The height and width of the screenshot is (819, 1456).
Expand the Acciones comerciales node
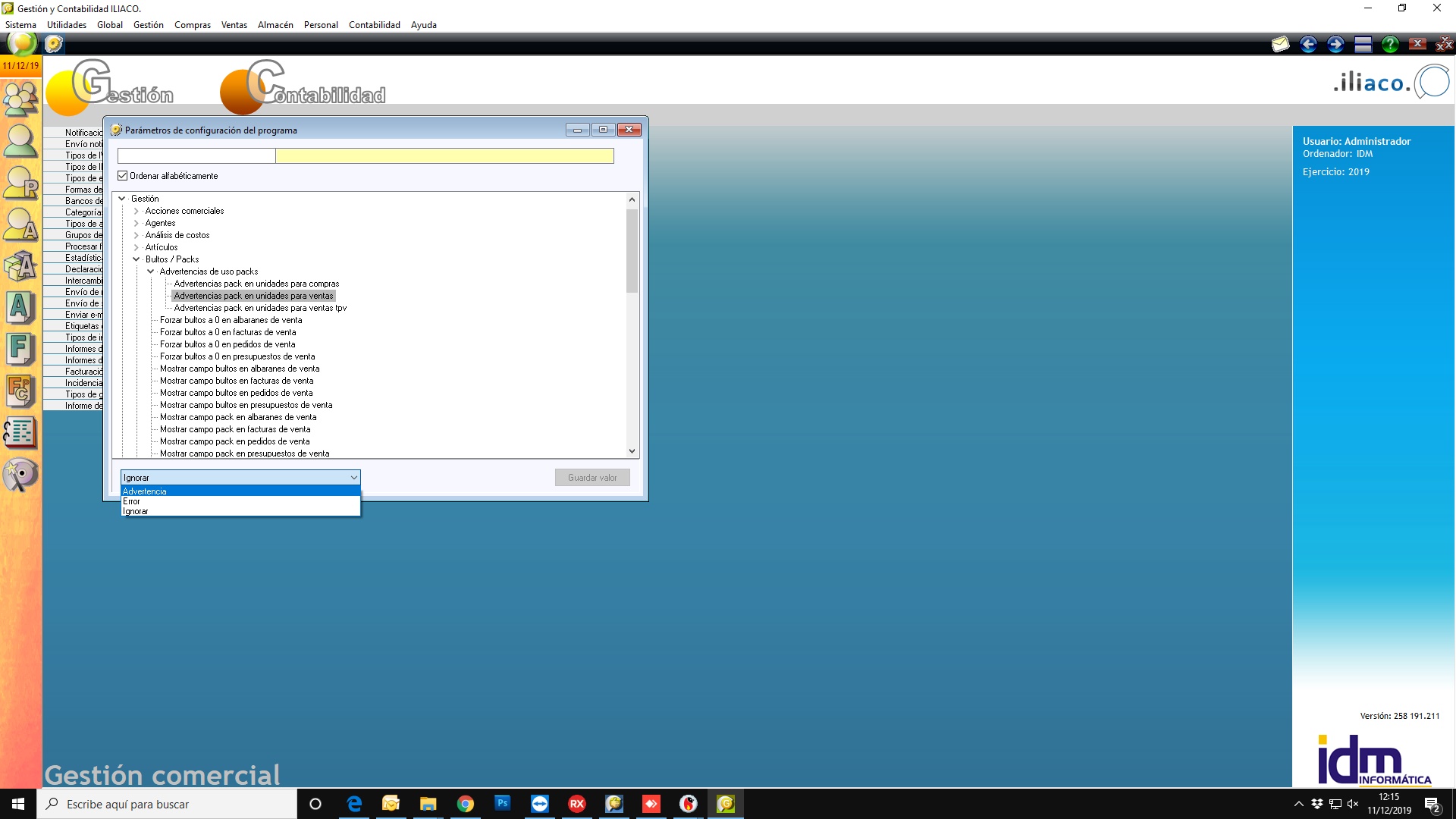[136, 211]
